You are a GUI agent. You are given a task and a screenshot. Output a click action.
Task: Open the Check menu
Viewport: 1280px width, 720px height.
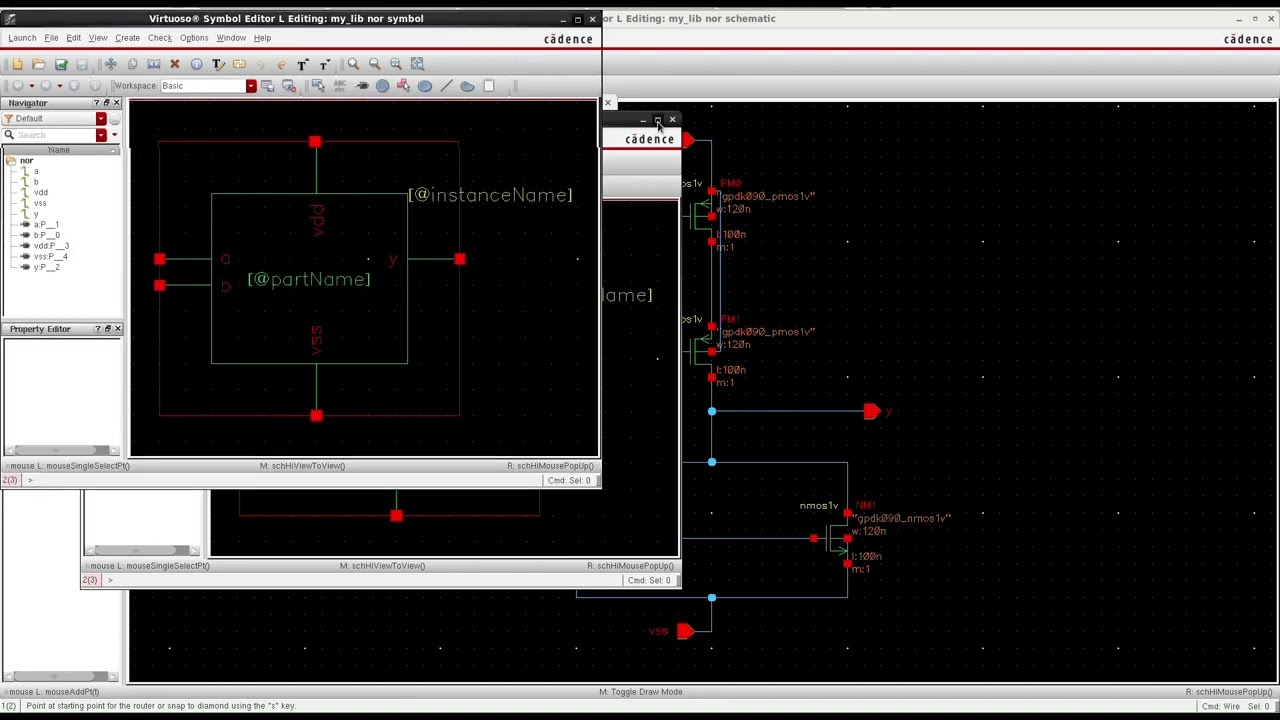click(x=160, y=38)
